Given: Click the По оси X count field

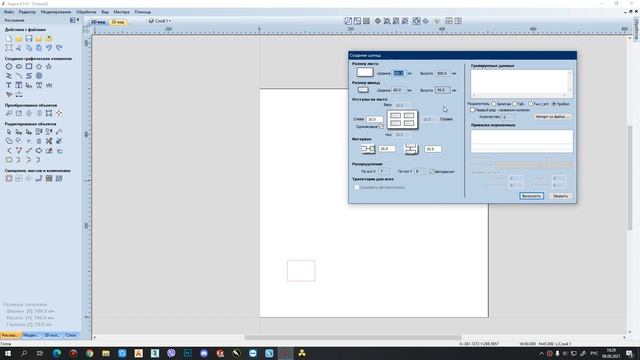Looking at the screenshot, I should [384, 171].
